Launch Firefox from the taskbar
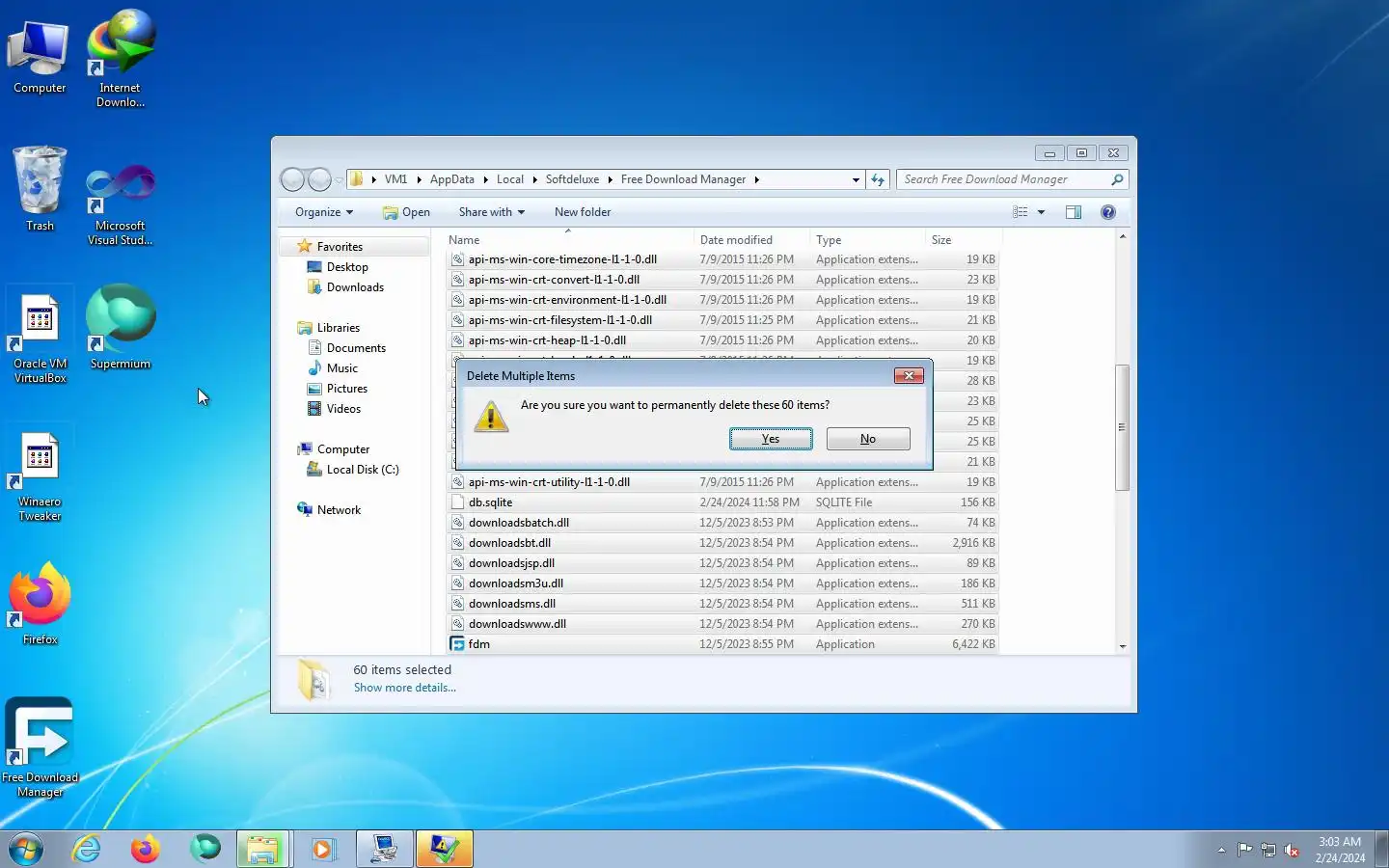The height and width of the screenshot is (868, 1389). [146, 849]
